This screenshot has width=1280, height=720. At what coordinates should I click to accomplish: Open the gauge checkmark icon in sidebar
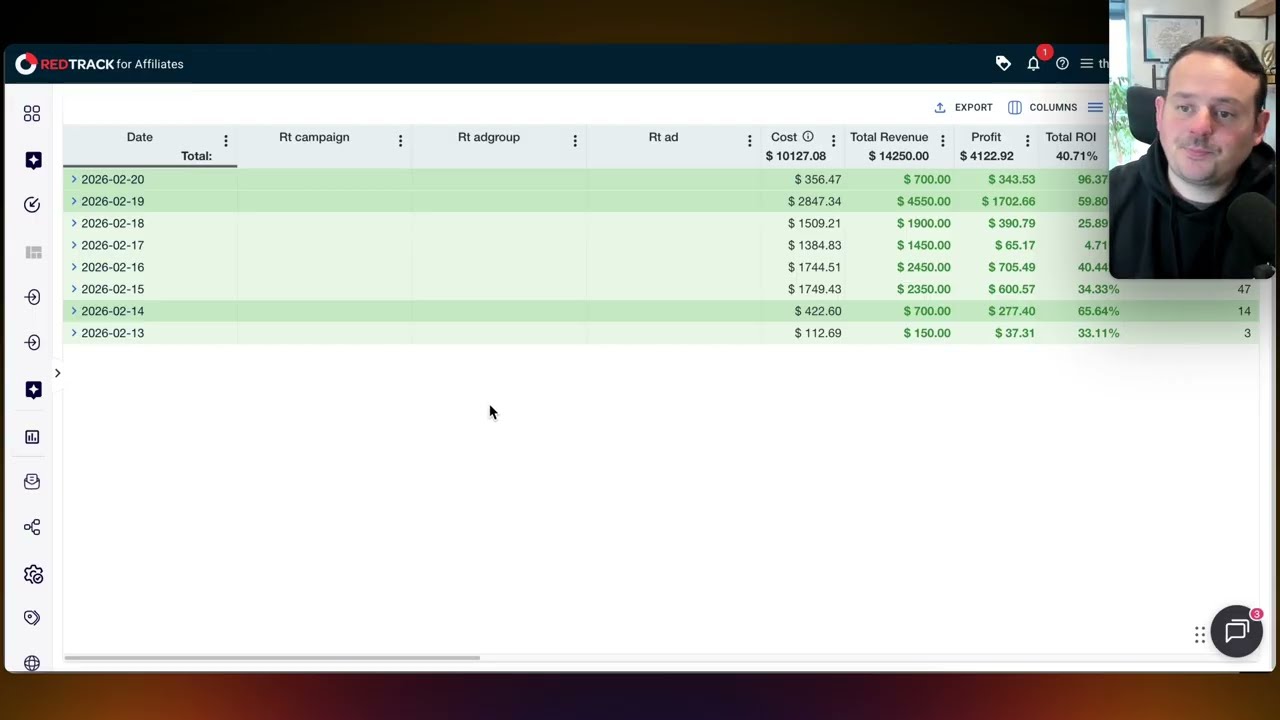(32, 205)
